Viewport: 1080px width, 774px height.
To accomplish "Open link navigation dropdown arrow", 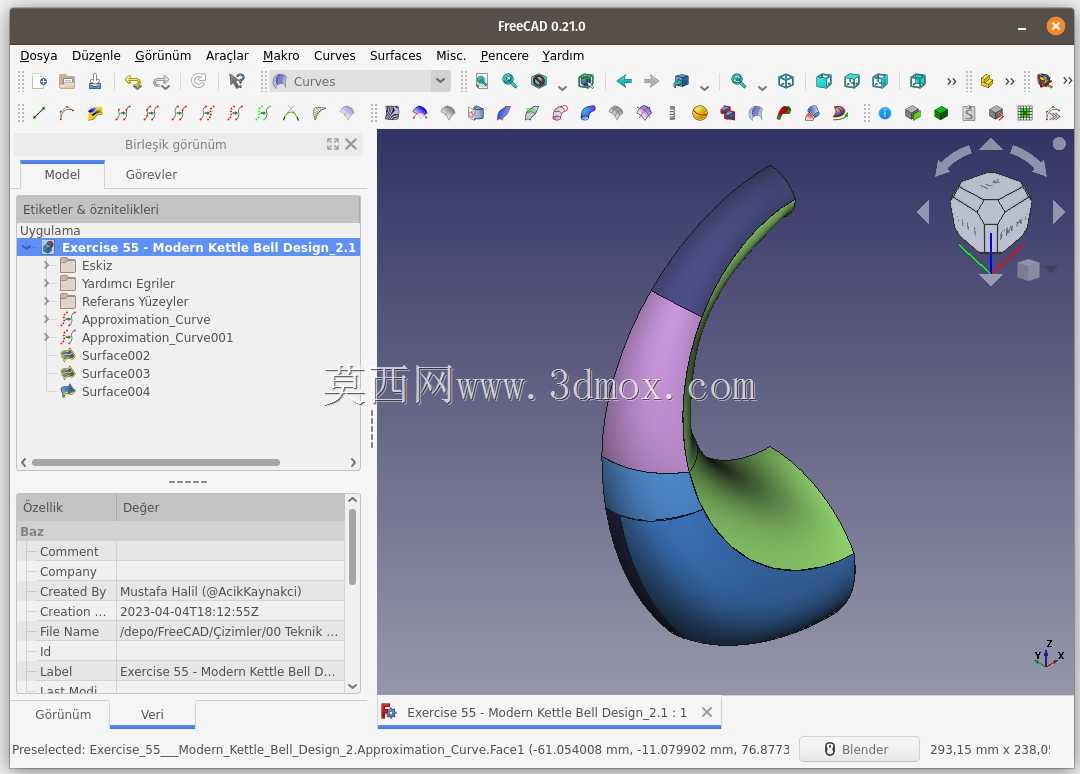I will pyautogui.click(x=704, y=86).
